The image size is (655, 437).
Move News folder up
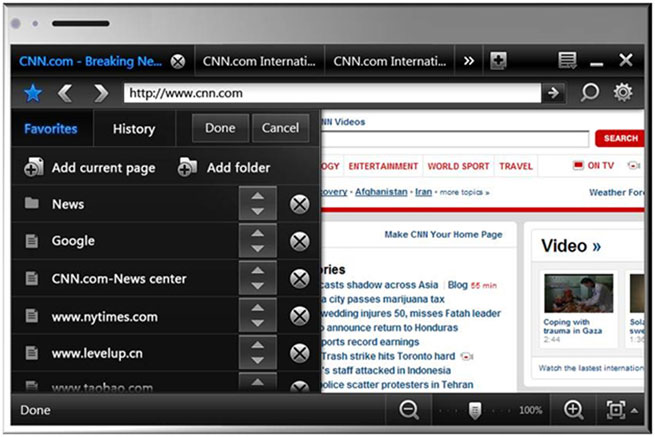coord(258,196)
